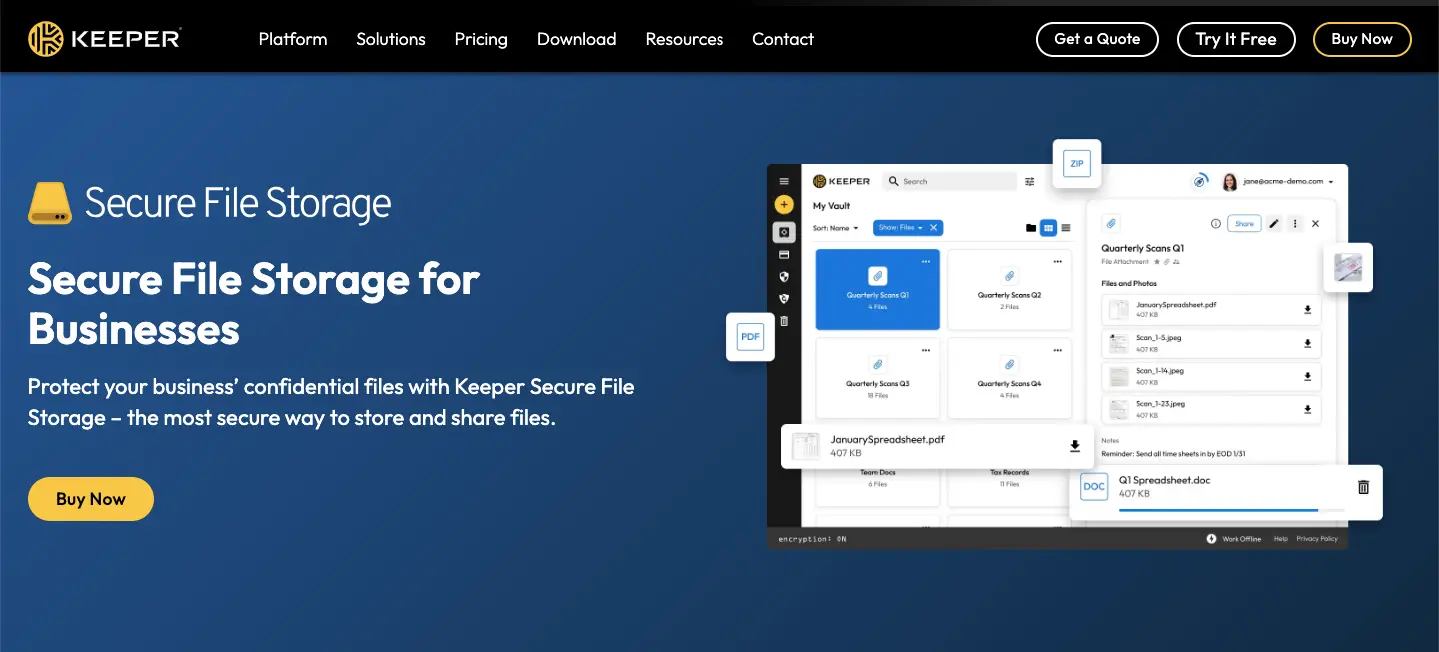
Task: Click the Scan_1-5.jpeg thumbnail
Action: (1118, 343)
